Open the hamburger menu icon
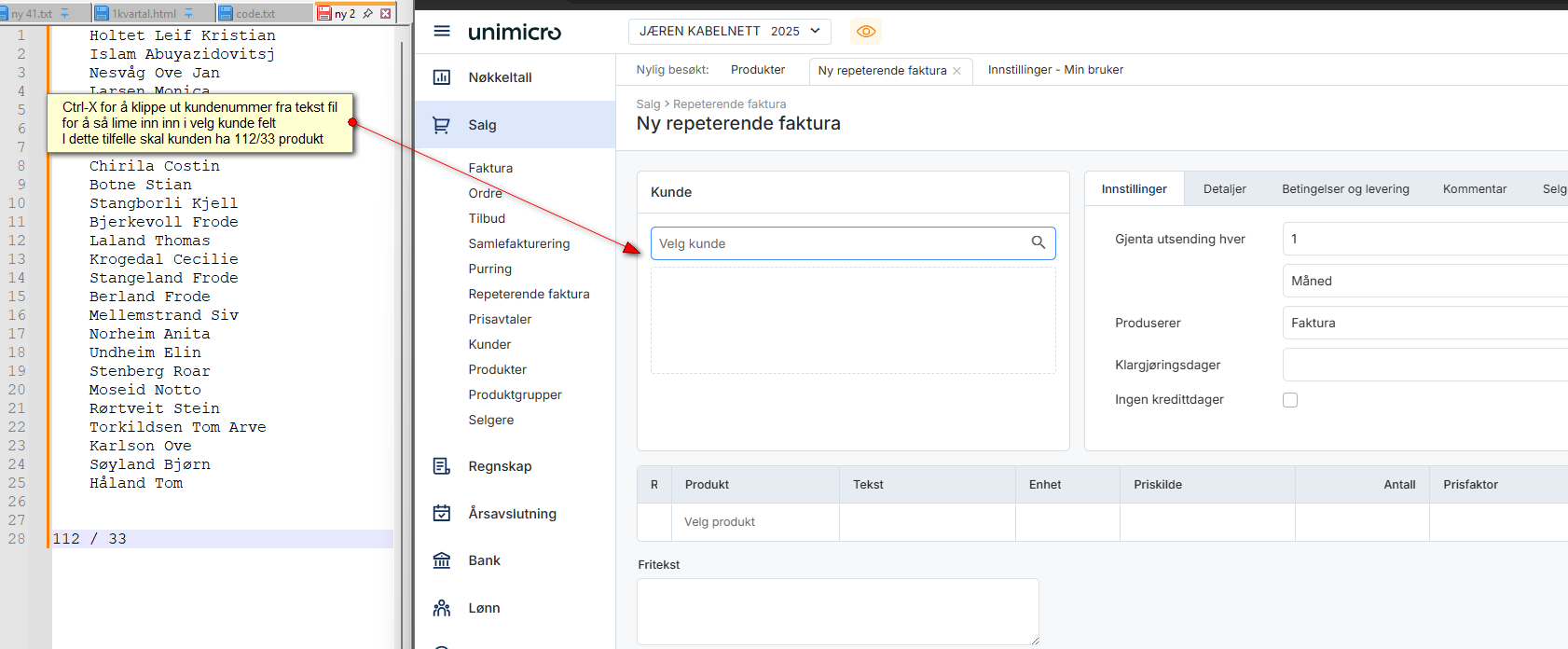The width and height of the screenshot is (1568, 649). click(442, 31)
